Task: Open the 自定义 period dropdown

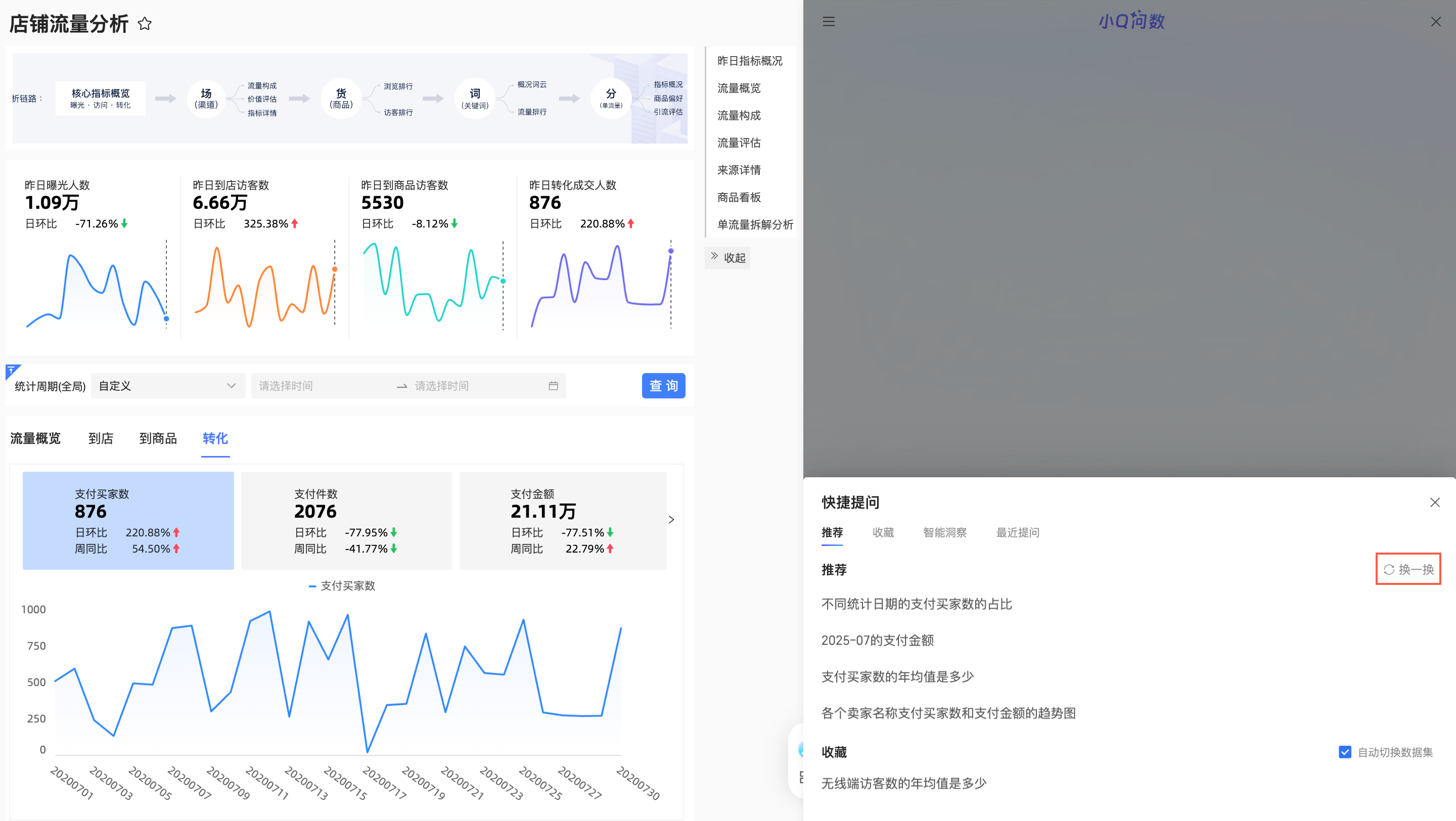Action: 167,386
